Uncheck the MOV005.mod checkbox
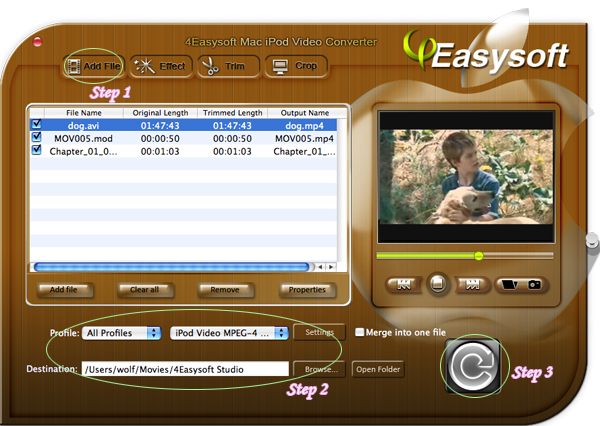The image size is (600, 426). [x=37, y=137]
